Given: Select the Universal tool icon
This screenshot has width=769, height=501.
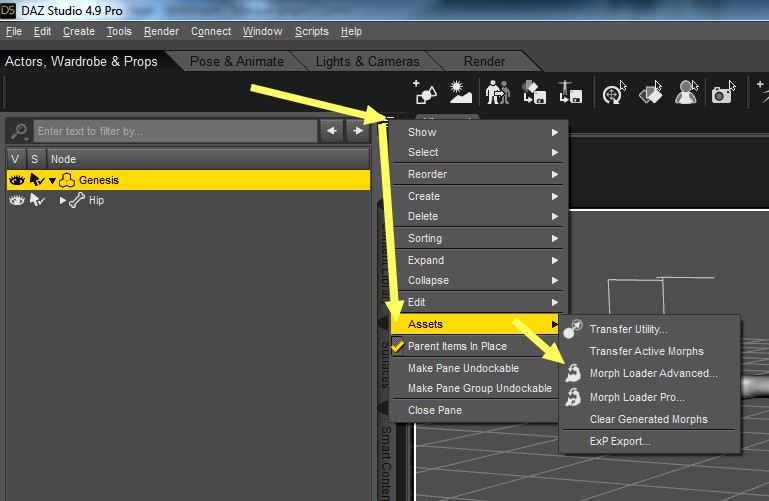Looking at the screenshot, I should pyautogui.click(x=615, y=92).
